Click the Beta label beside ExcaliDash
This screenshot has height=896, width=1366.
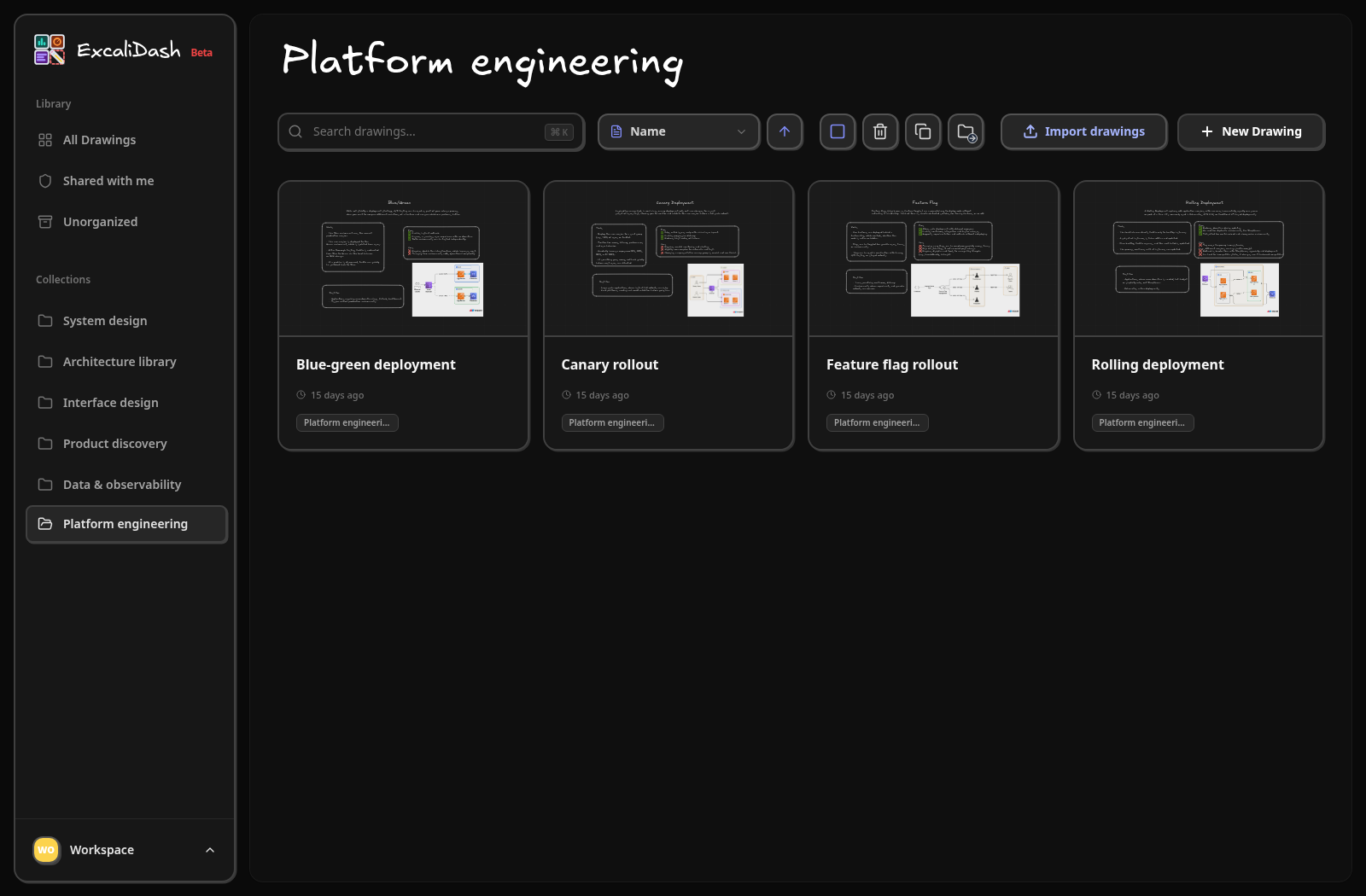tap(201, 53)
